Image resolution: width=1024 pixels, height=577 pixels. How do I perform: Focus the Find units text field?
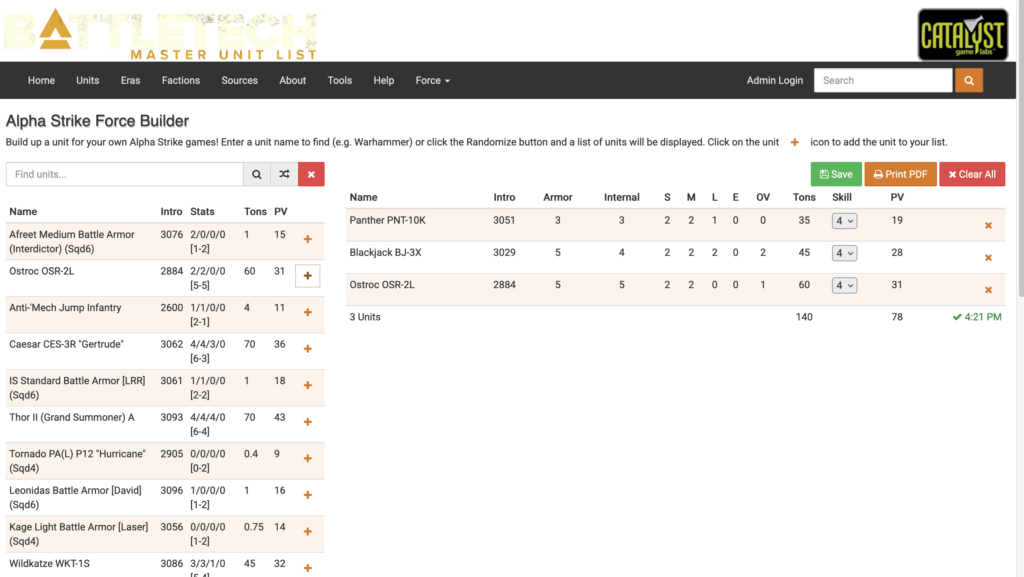125,174
